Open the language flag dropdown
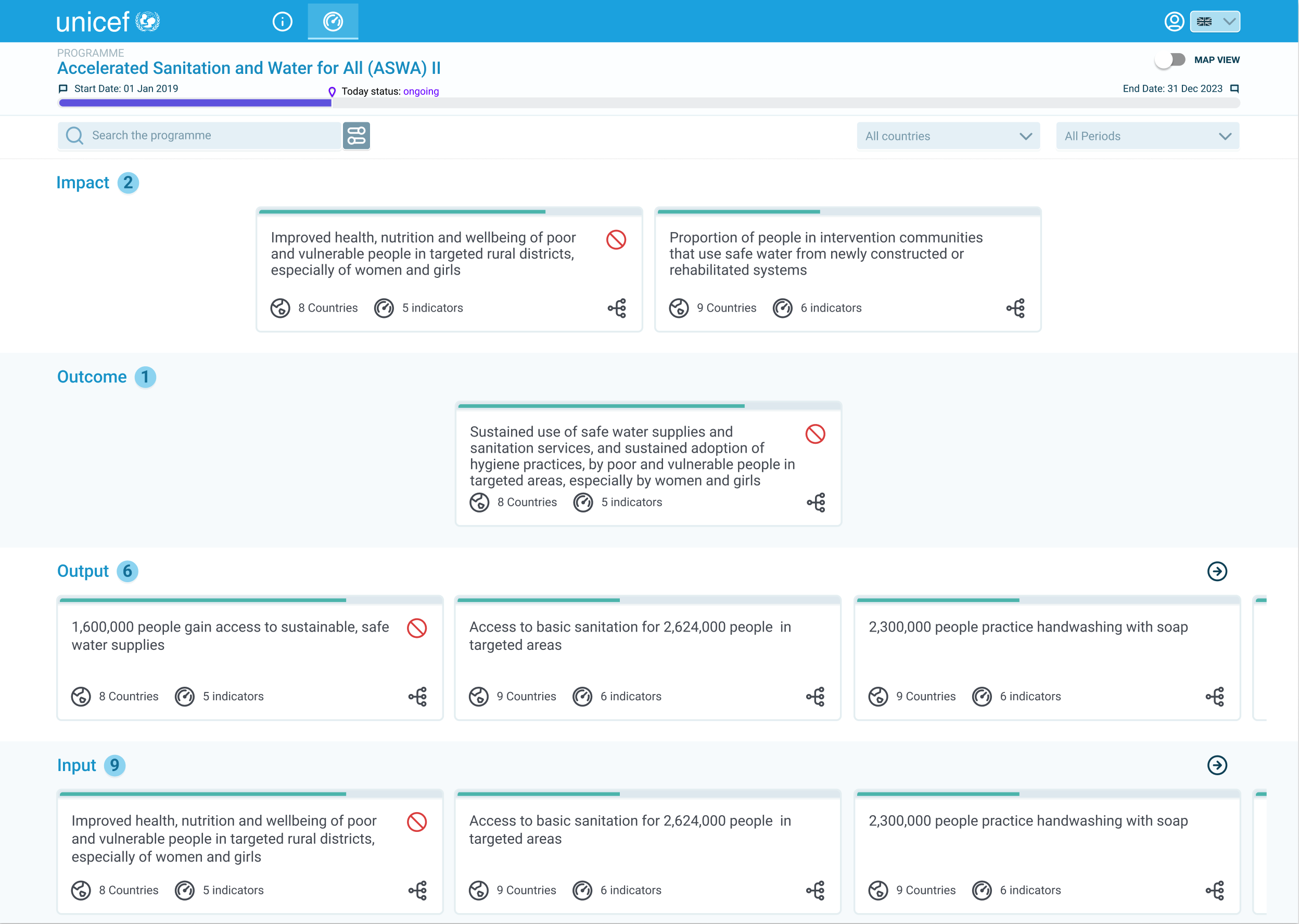1299x924 pixels. 1215,22
